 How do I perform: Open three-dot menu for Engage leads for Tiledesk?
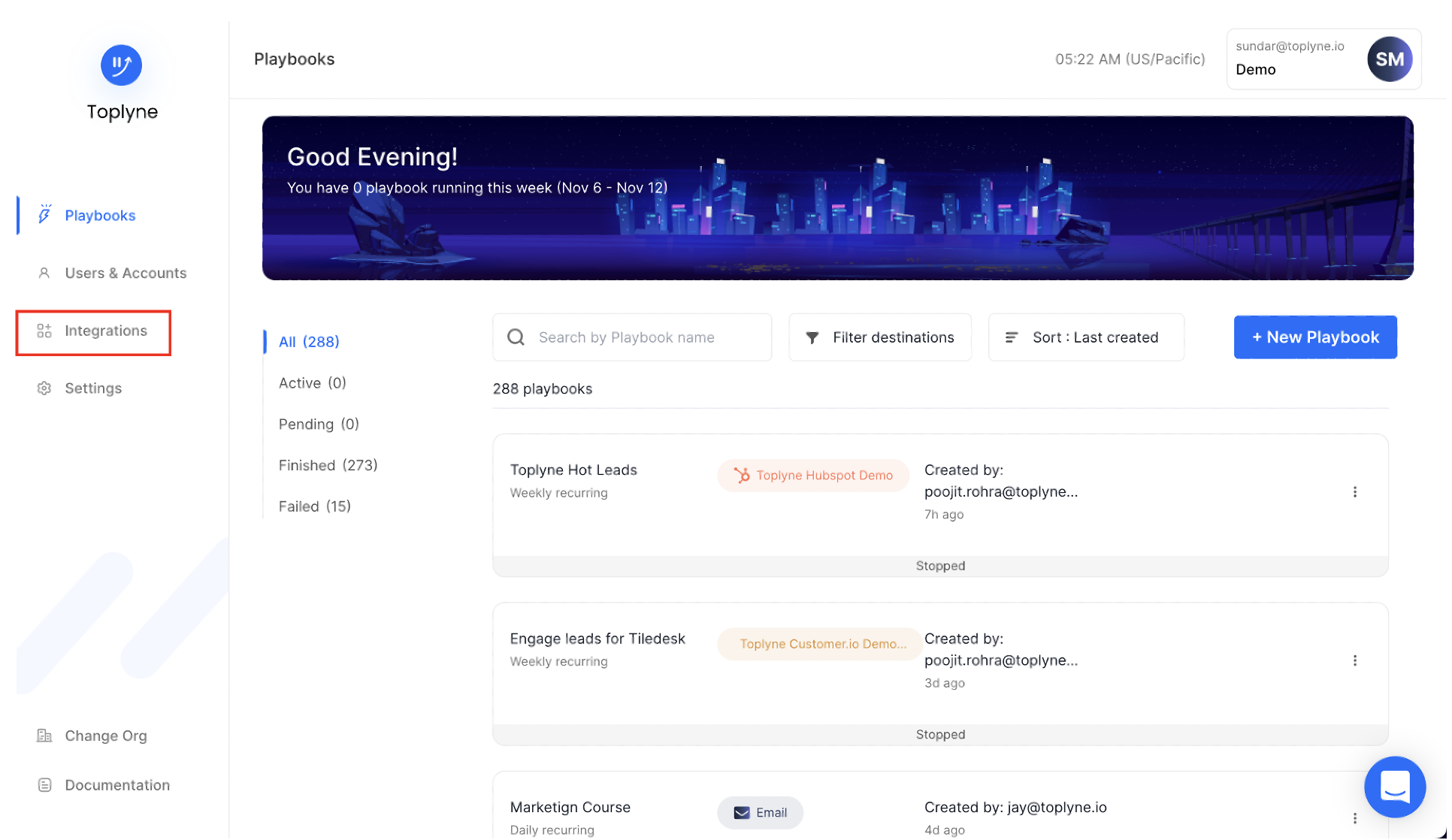(x=1354, y=660)
